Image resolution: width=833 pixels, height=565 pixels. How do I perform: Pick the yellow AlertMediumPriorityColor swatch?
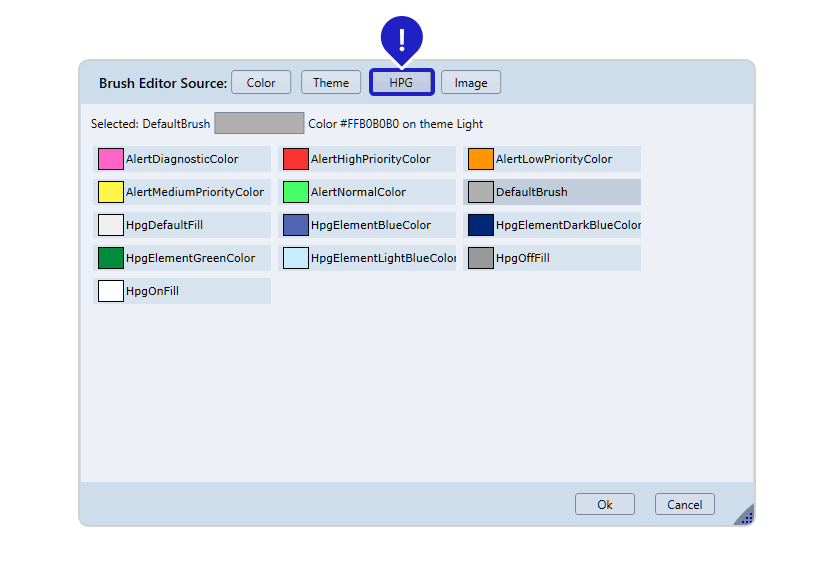click(111, 192)
